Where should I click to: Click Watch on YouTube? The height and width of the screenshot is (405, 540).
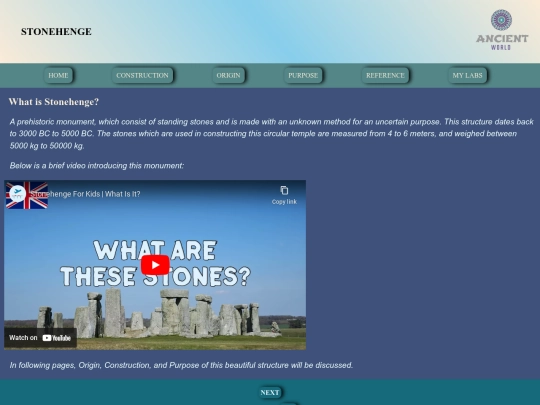40,338
